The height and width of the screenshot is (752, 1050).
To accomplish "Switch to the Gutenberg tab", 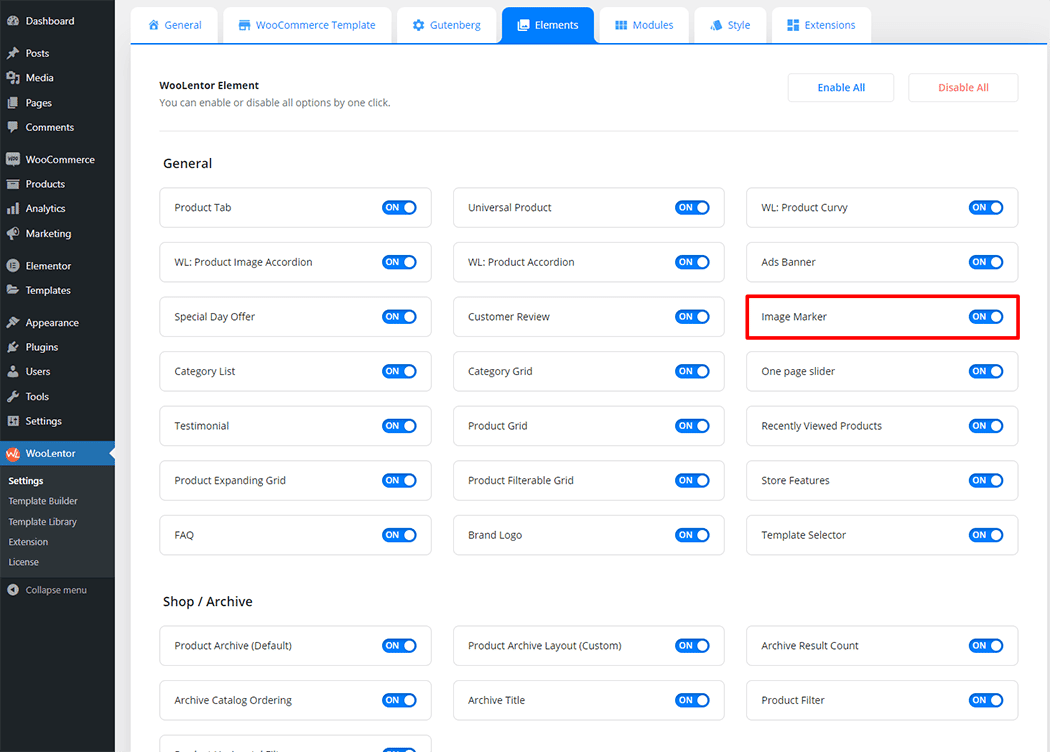I will (x=447, y=25).
